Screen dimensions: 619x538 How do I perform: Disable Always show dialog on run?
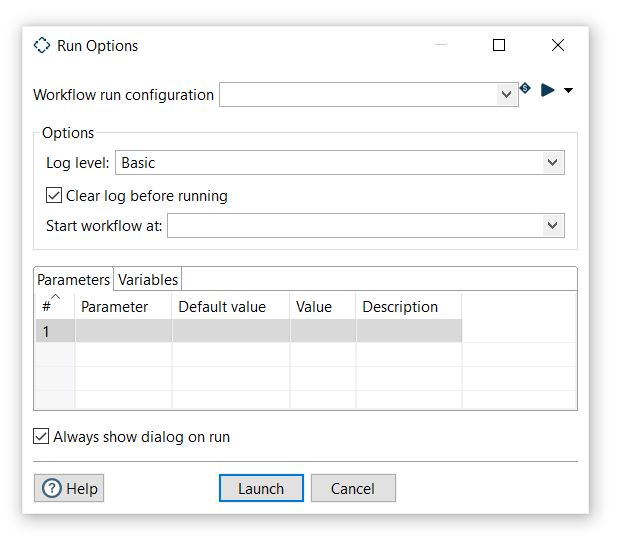point(41,436)
